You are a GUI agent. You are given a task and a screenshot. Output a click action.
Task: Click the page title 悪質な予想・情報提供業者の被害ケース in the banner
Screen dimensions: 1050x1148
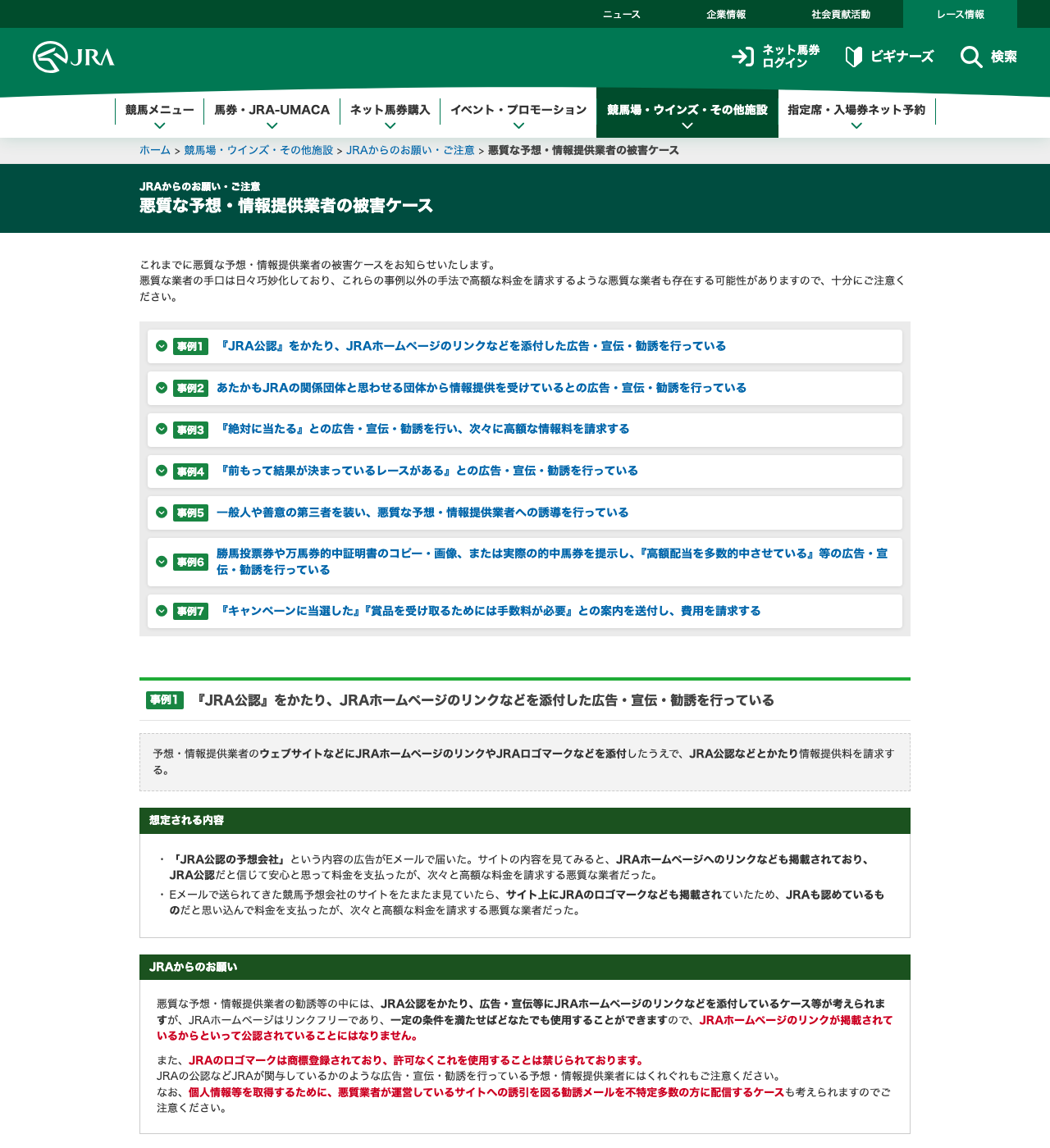point(286,206)
